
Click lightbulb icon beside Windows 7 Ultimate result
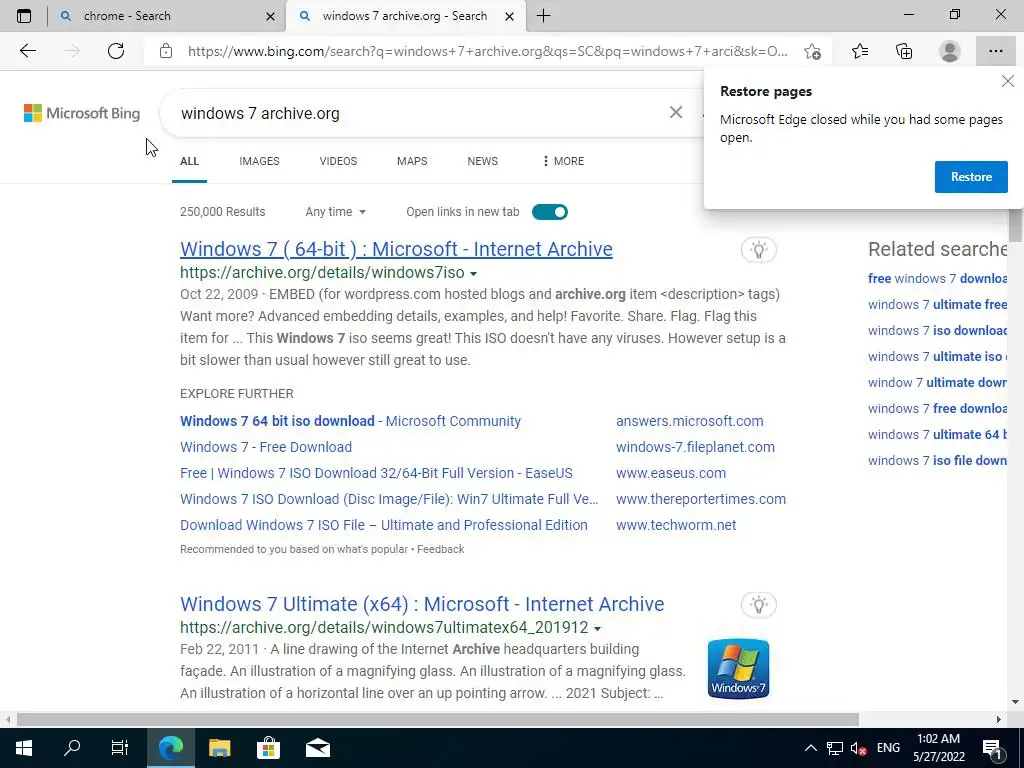(758, 605)
